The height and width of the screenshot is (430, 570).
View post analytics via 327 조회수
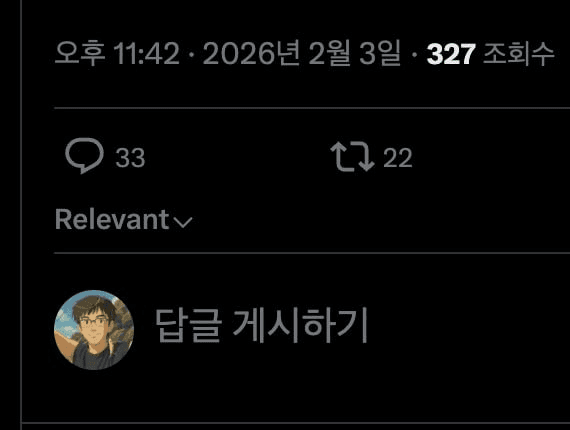491,54
